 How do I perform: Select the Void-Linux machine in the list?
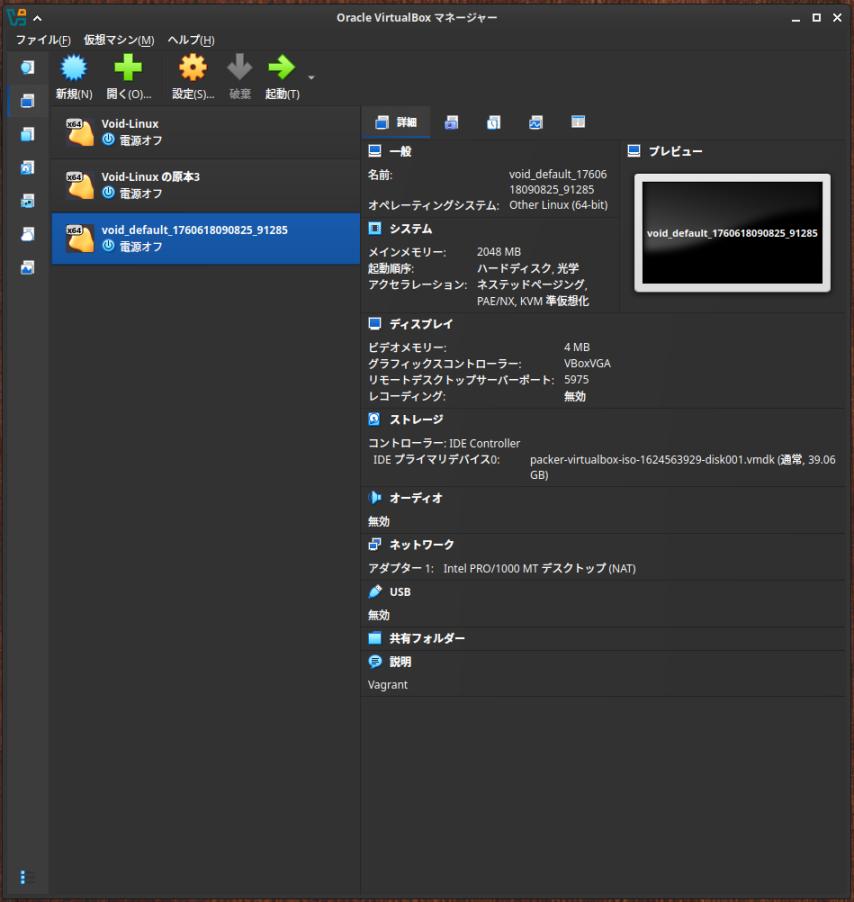(205, 132)
